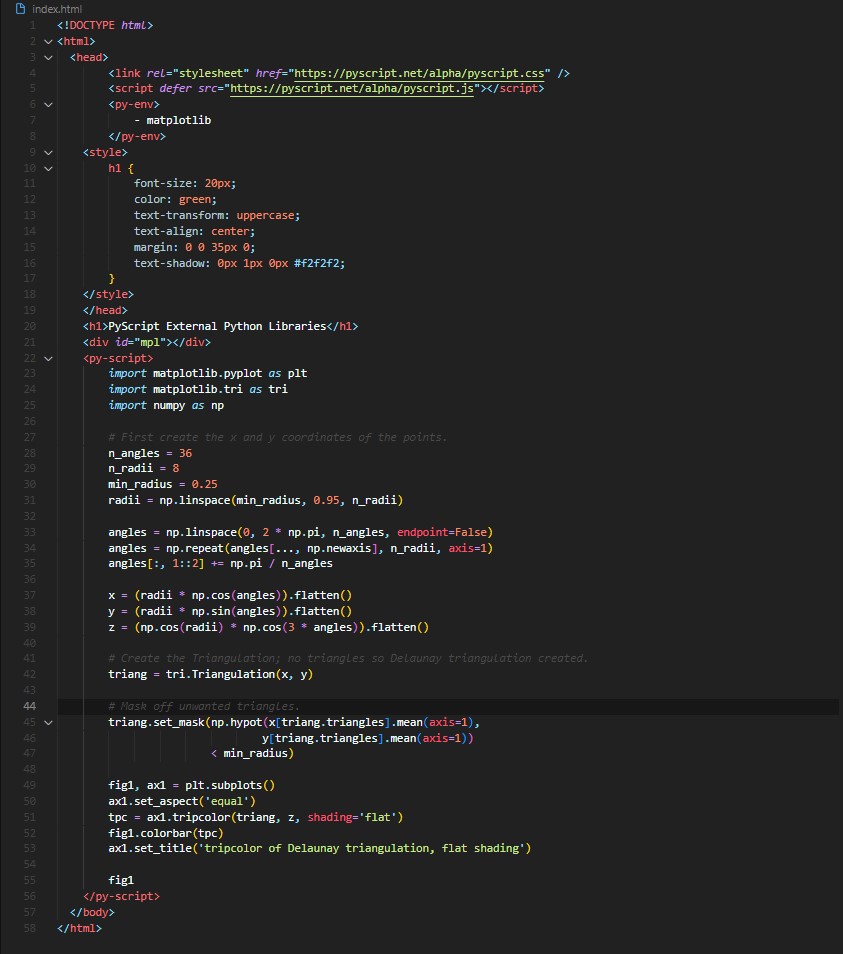Click the 'import matplotlib.tri as tri' line
843x954 pixels.
(x=198, y=389)
